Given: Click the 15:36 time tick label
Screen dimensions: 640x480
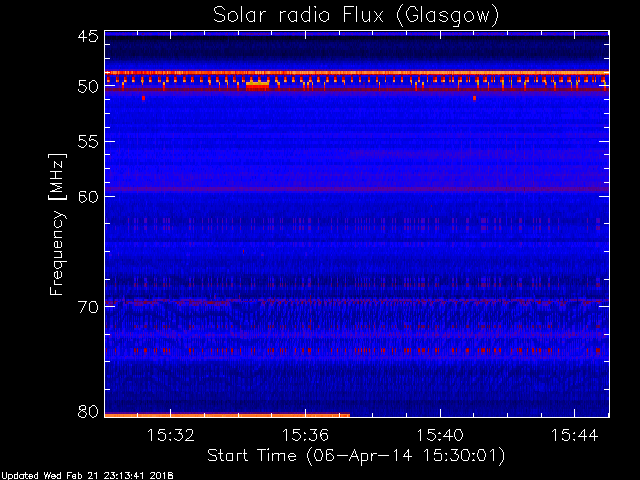Looking at the screenshot, I should point(305,435).
